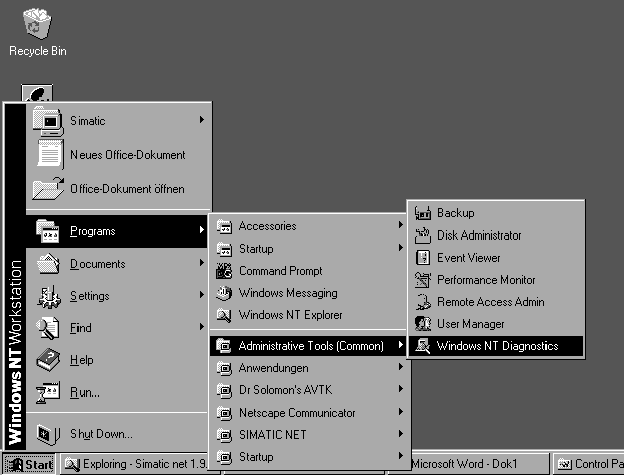Viewport: 624px width, 475px height.
Task: Click the Windows NT Explorer icon
Action: (x=224, y=315)
